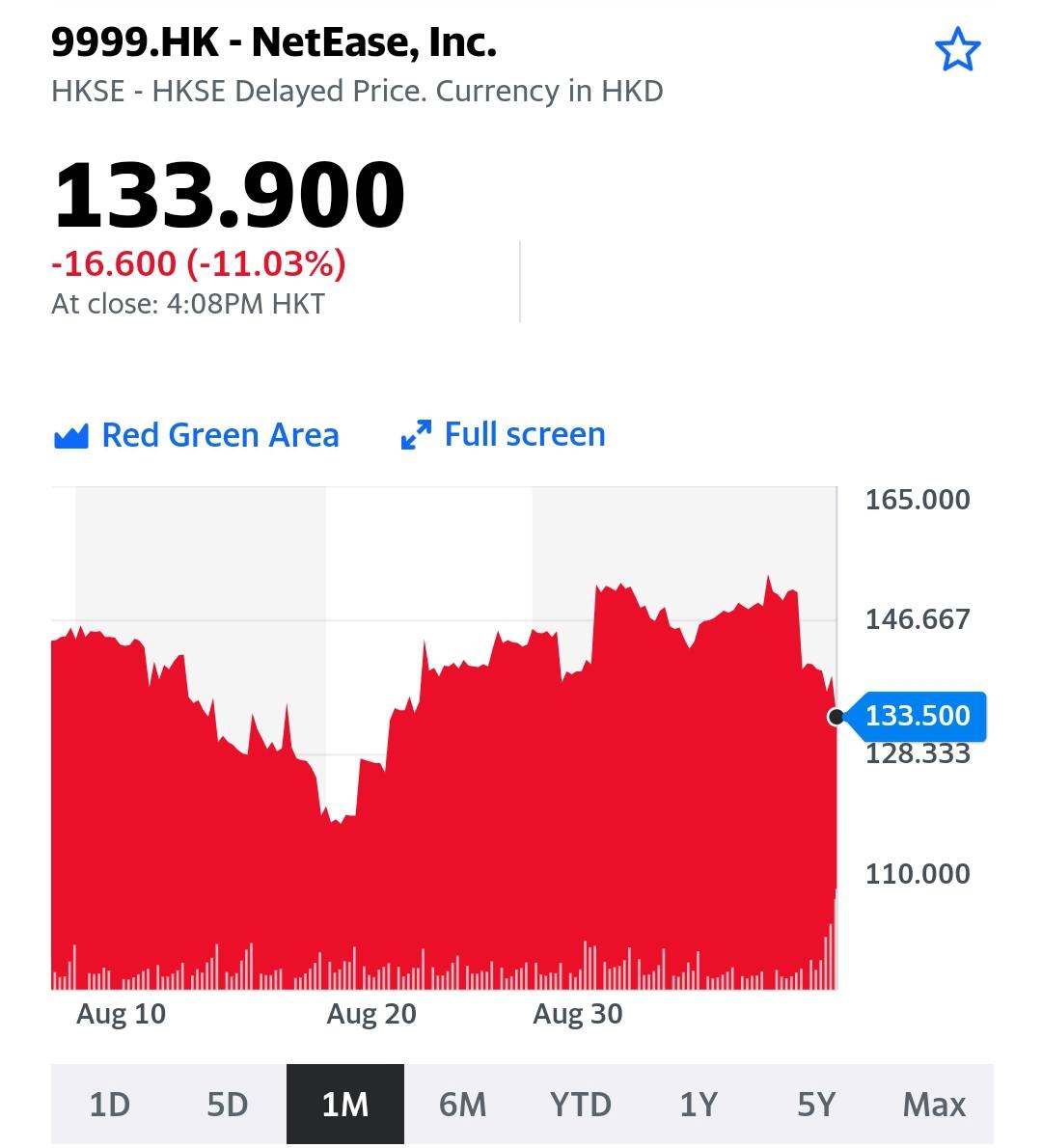Click the 133.900 closing price

point(230,195)
